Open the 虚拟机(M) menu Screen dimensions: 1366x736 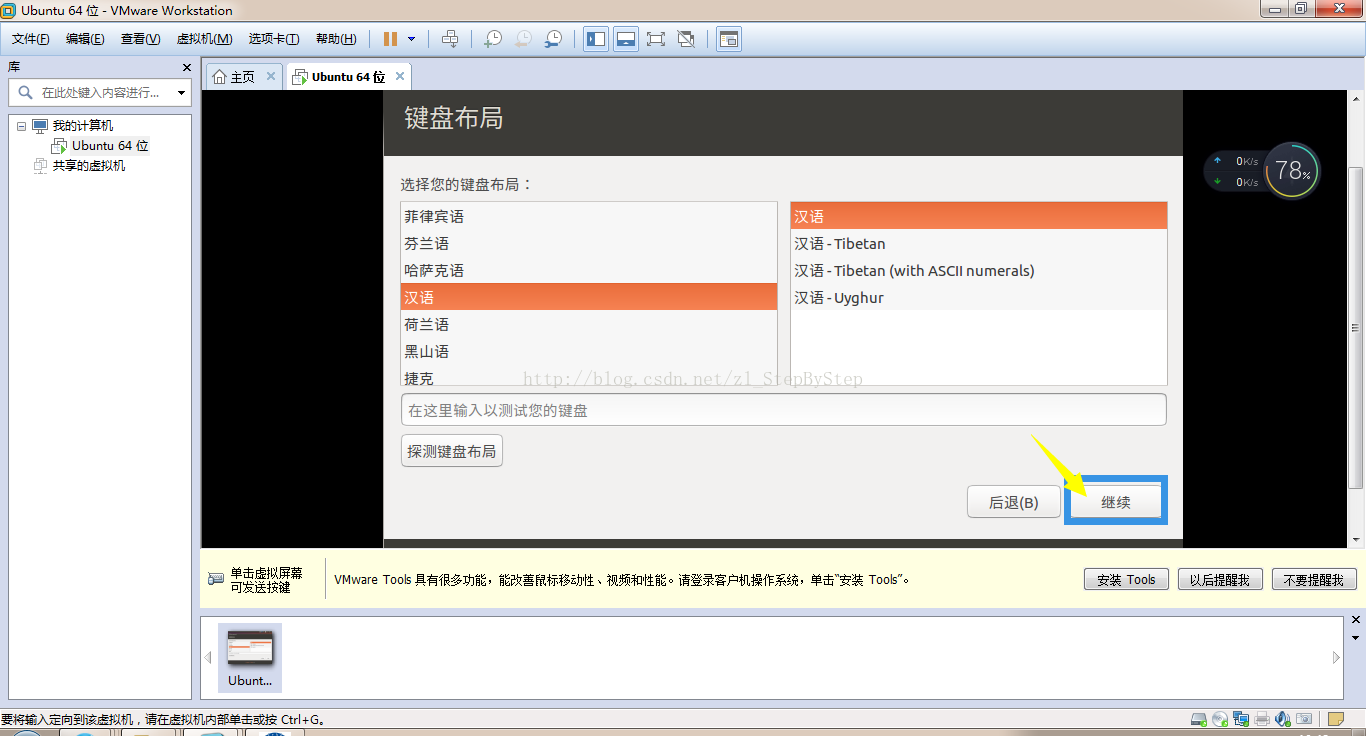(x=204, y=39)
